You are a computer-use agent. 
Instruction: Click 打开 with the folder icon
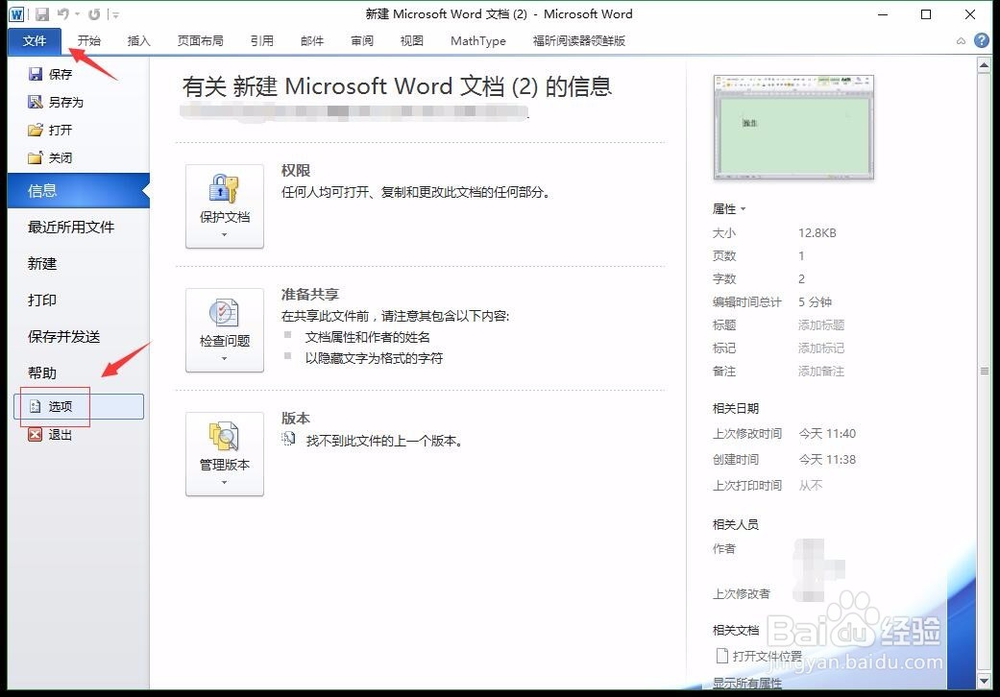[51, 130]
